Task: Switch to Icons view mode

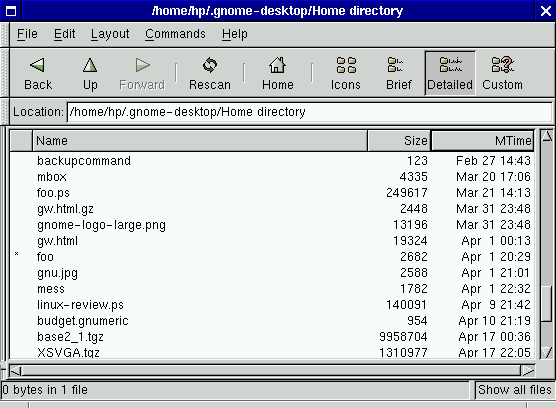Action: click(346, 65)
